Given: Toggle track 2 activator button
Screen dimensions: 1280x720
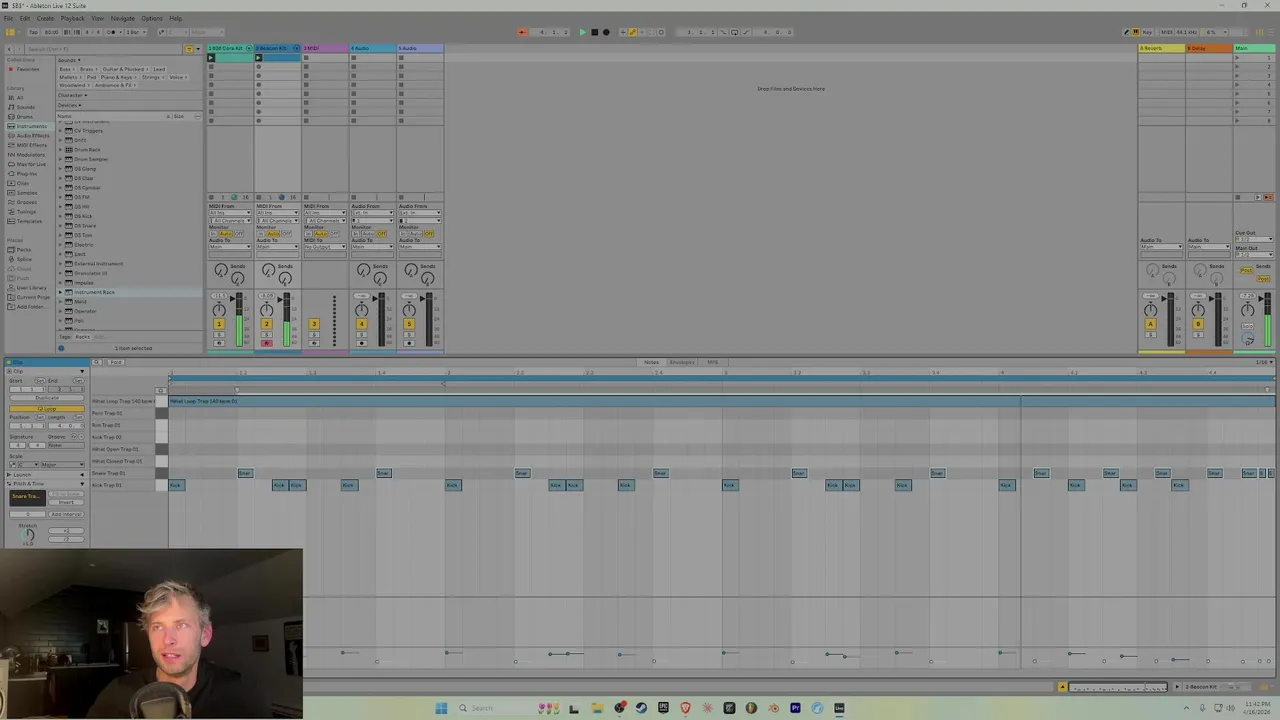Looking at the screenshot, I should tap(266, 324).
